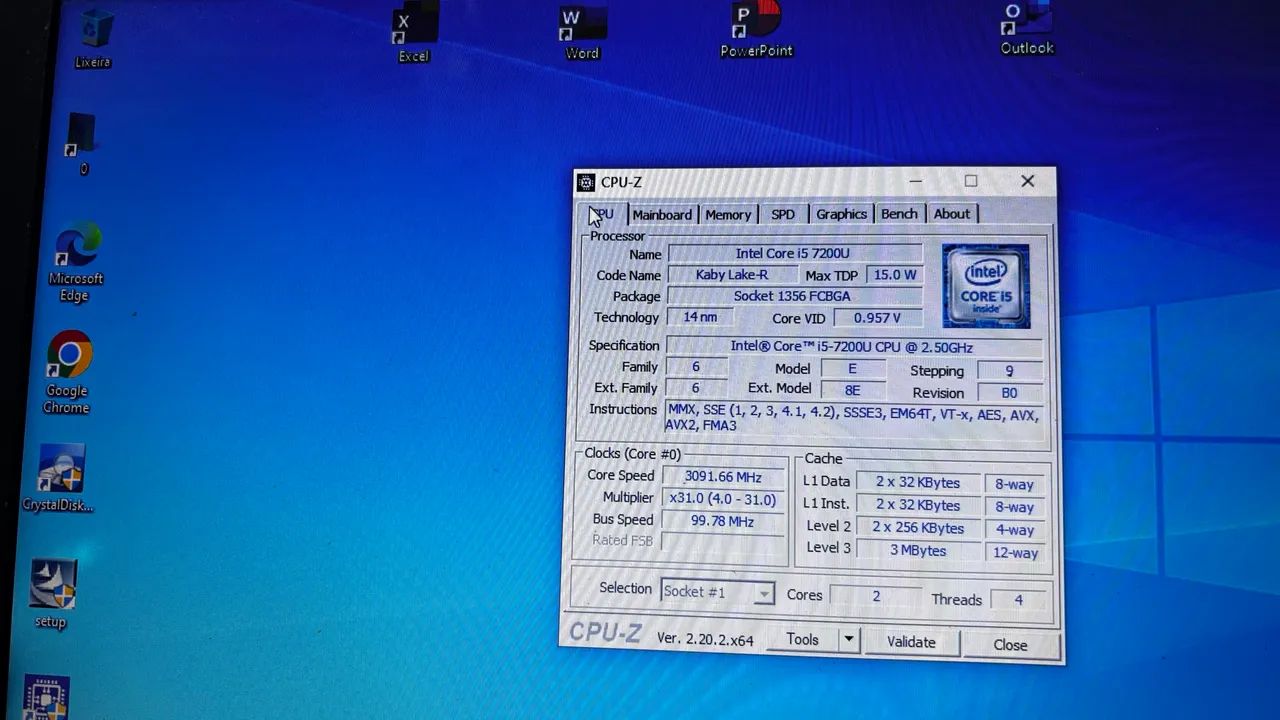Click the Multiplier value x31.0
This screenshot has height=720, width=1280.
tap(723, 499)
